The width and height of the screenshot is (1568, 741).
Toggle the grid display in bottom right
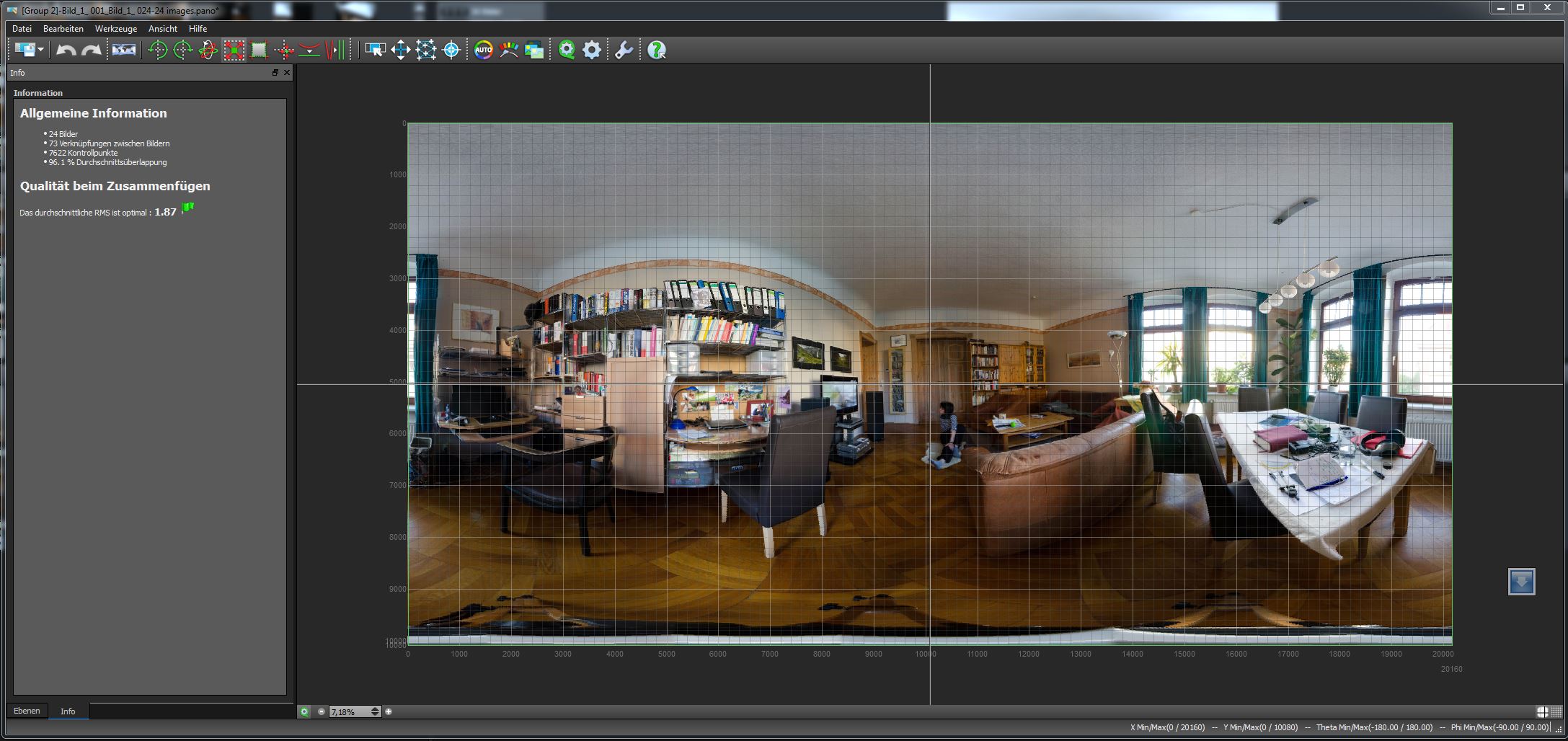(x=1556, y=712)
